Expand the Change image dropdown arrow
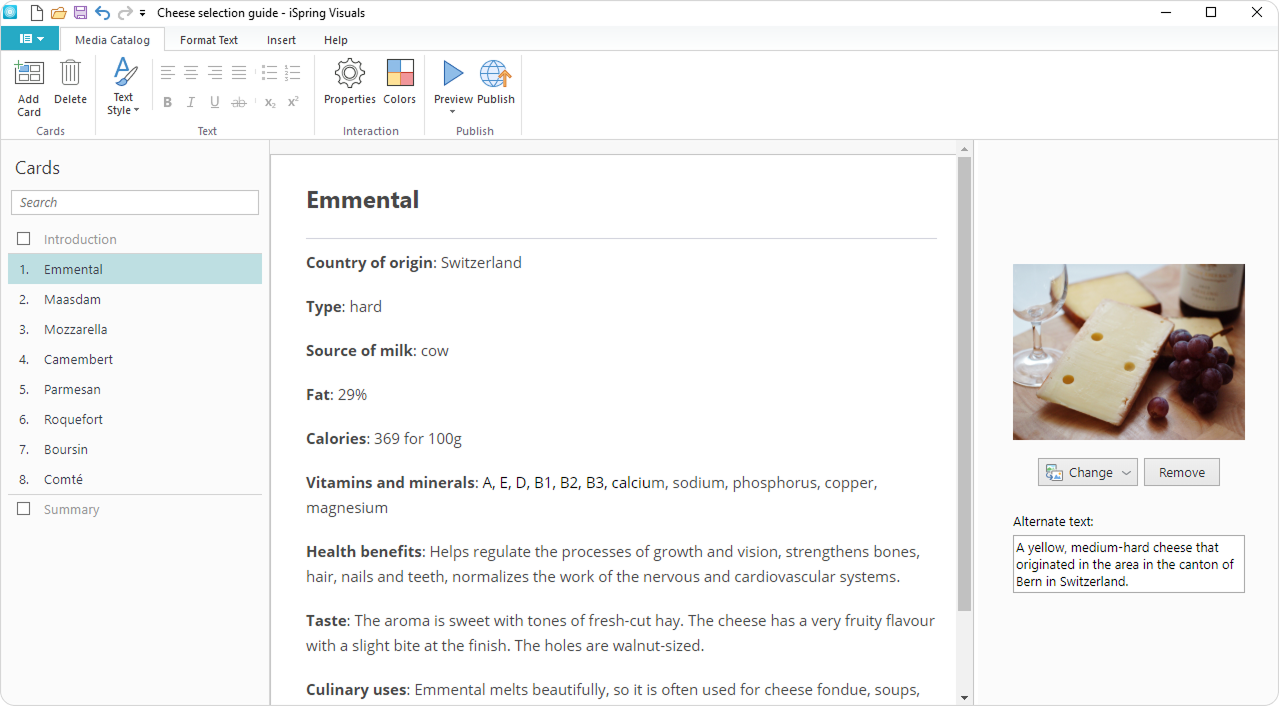The image size is (1279, 706). pyautogui.click(x=1126, y=473)
